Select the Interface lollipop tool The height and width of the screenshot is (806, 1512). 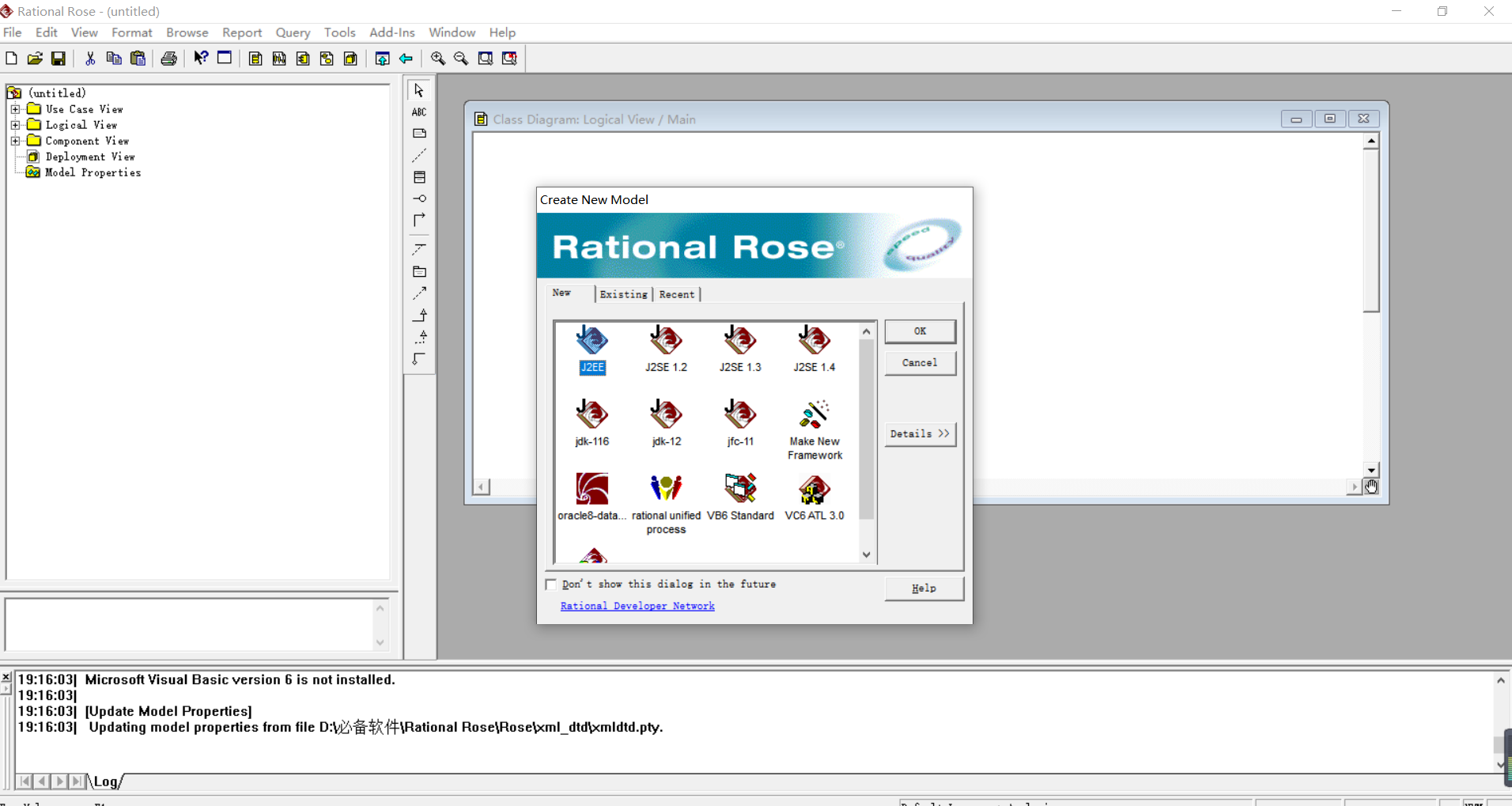pos(419,199)
